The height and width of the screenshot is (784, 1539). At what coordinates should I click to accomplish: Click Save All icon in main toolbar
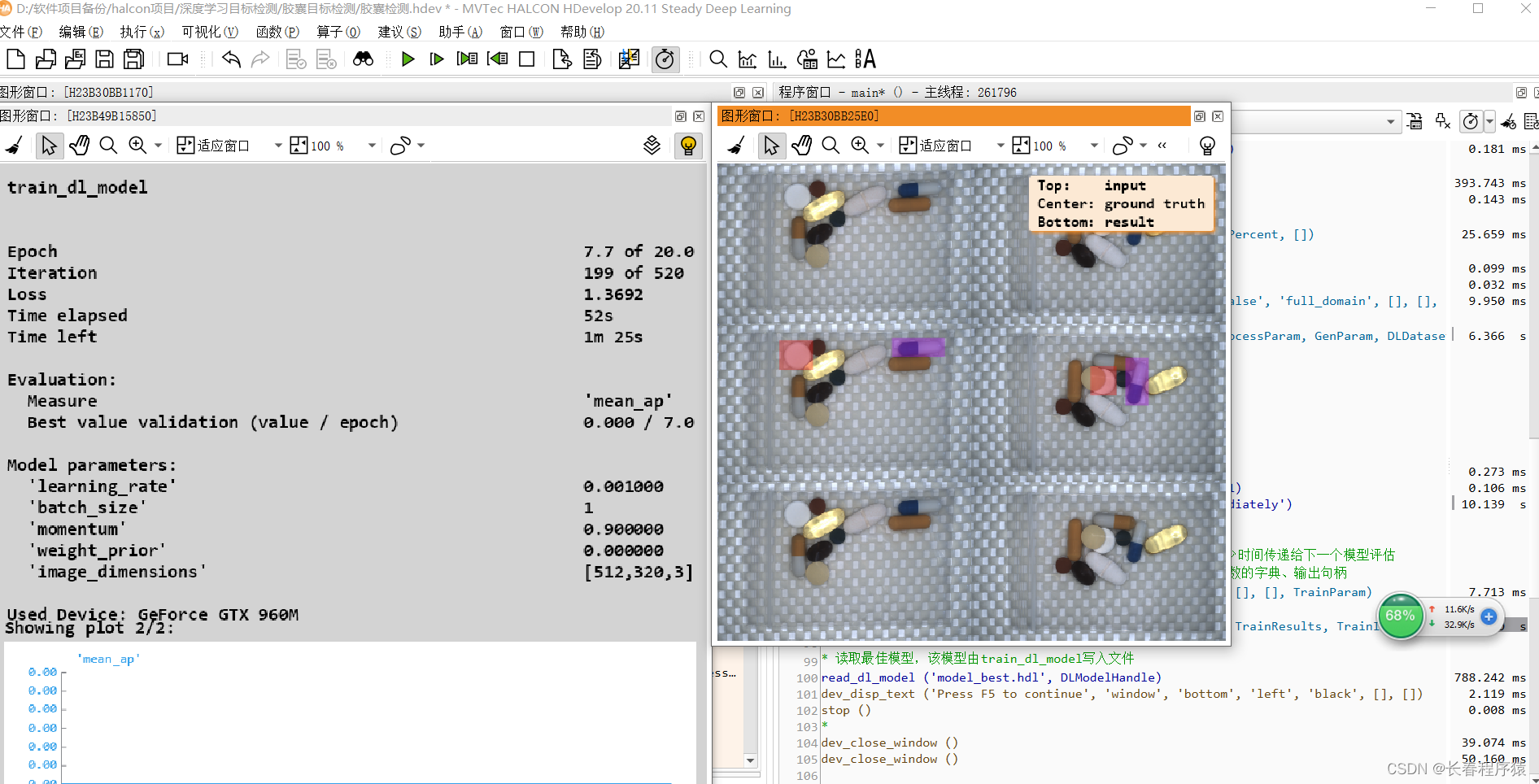(133, 59)
